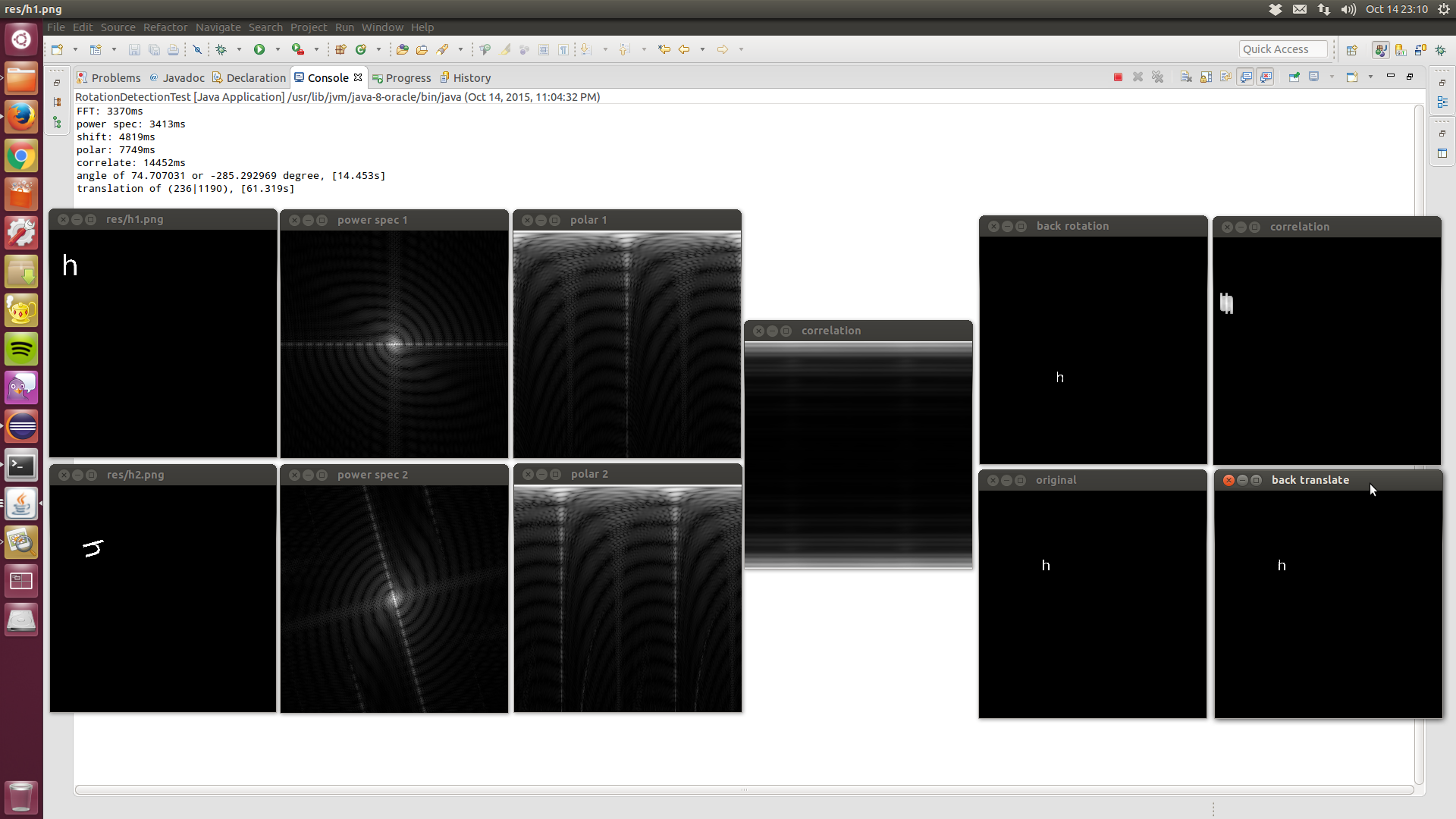The image size is (1456, 819).
Task: Click the Debug bug icon
Action: pos(221,49)
